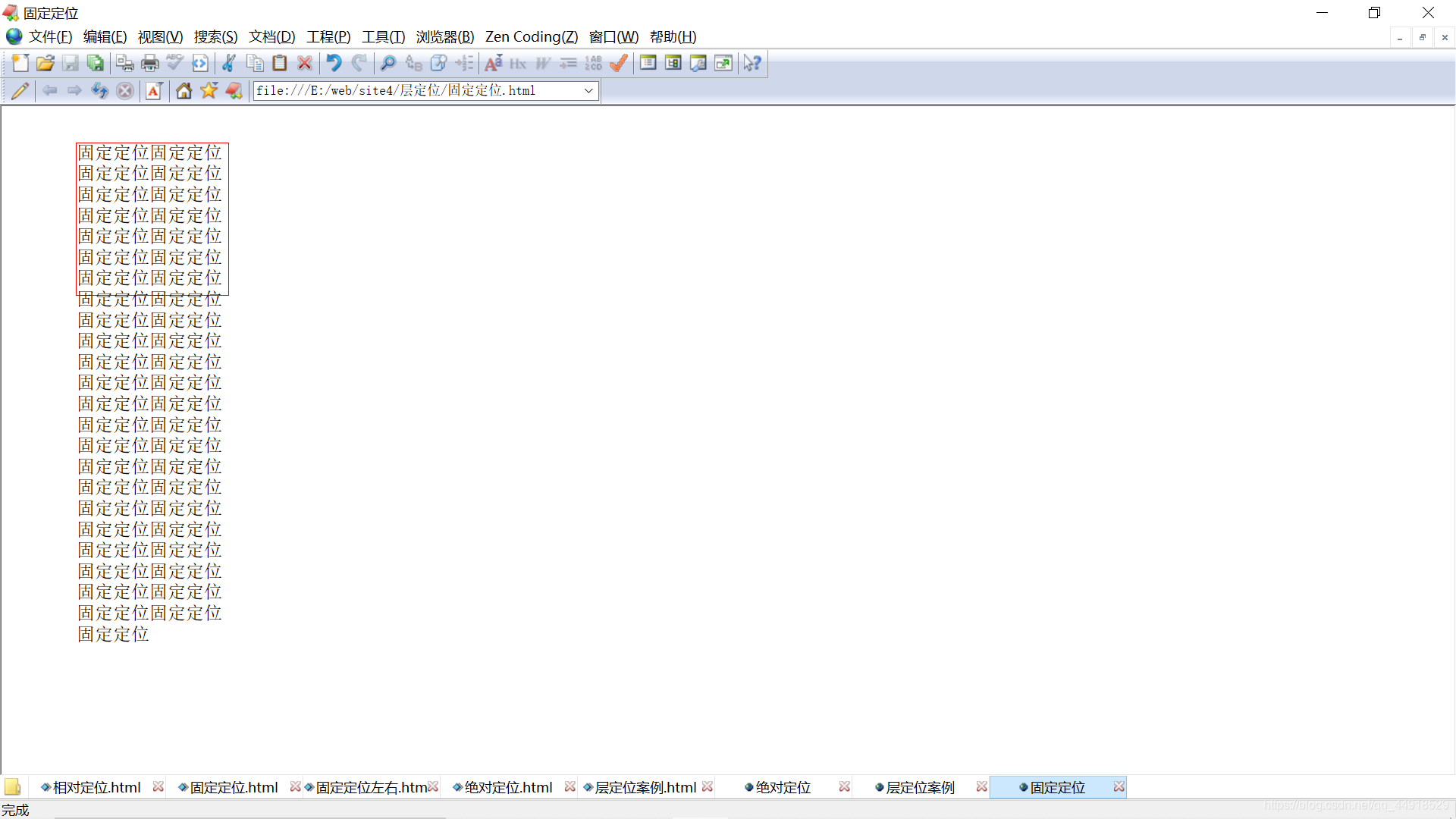Click the Cut scissors icon
This screenshot has width=1456, height=819.
[229, 64]
